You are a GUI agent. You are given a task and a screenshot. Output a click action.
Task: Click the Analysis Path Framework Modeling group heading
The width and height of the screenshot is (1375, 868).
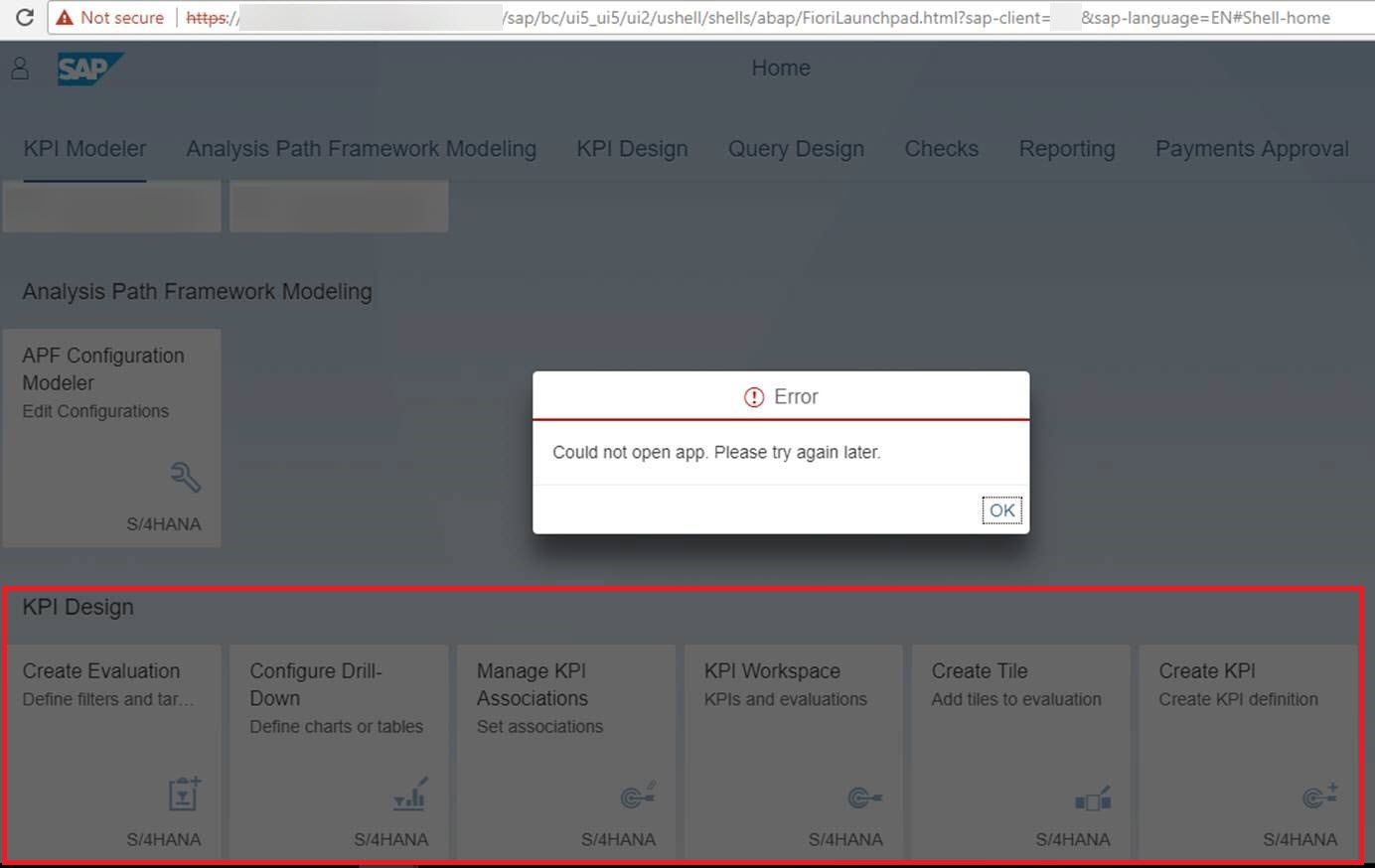point(198,292)
